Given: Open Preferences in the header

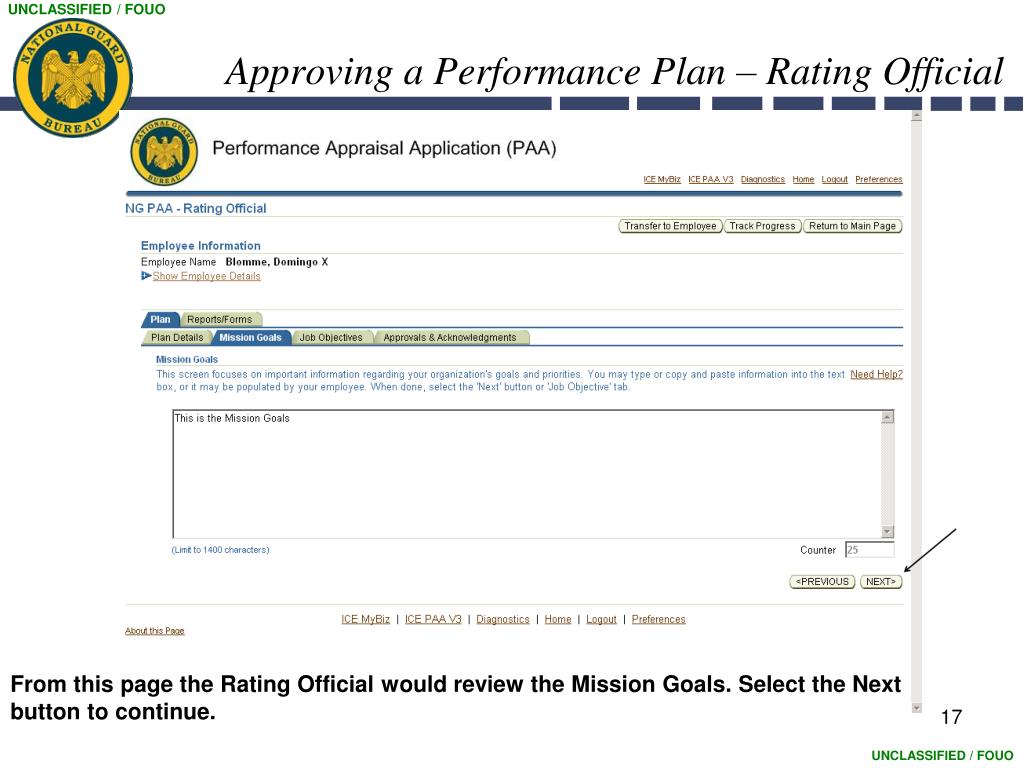Looking at the screenshot, I should [x=879, y=179].
